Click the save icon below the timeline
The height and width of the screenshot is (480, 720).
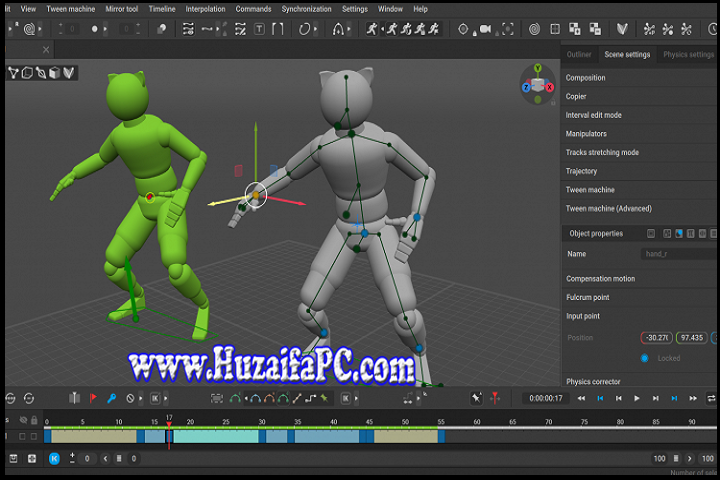(x=13, y=458)
